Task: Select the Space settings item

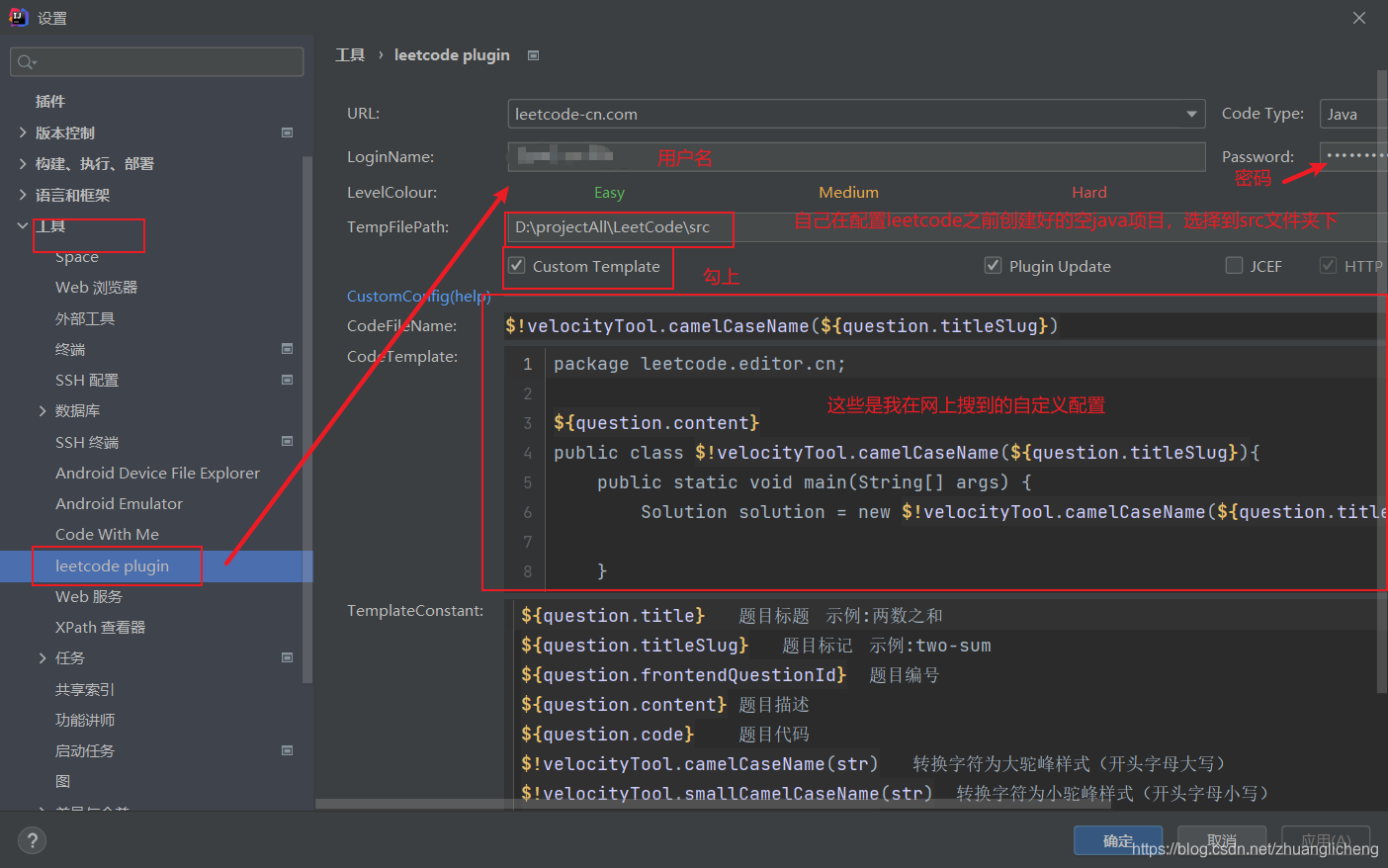Action: pos(77,256)
